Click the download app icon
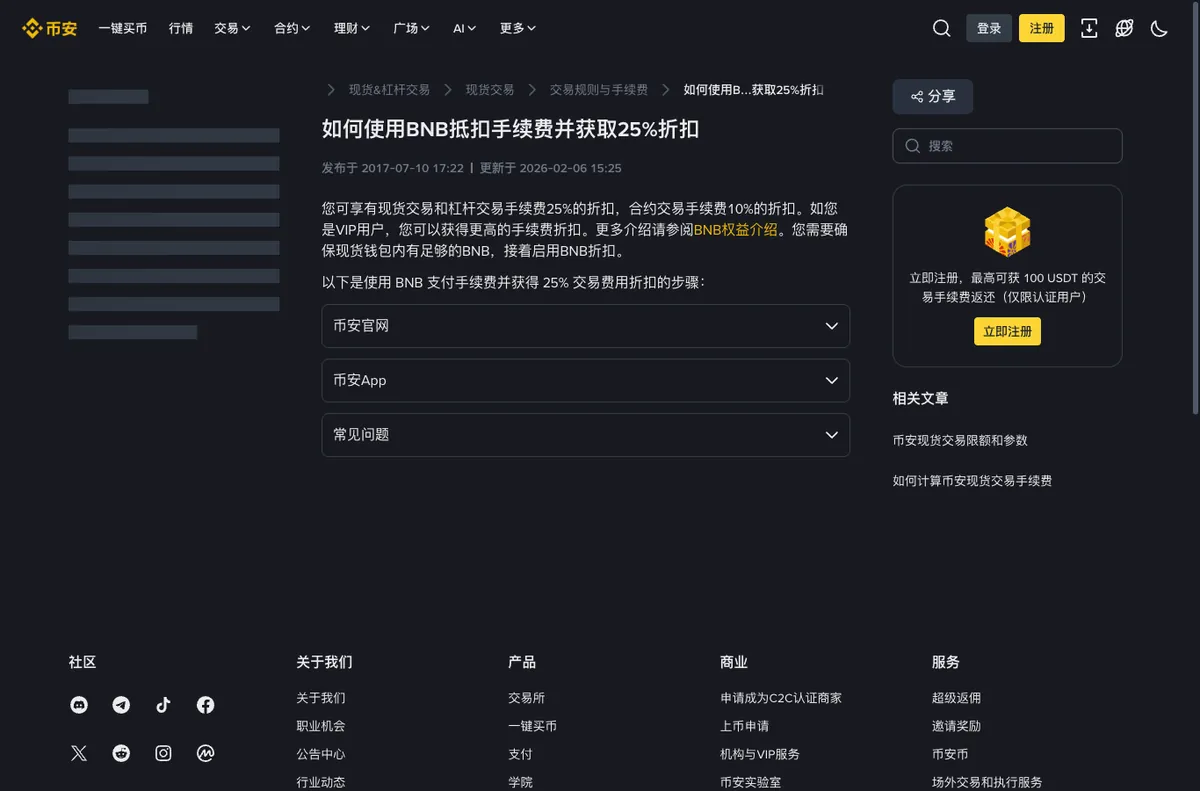 (1089, 28)
